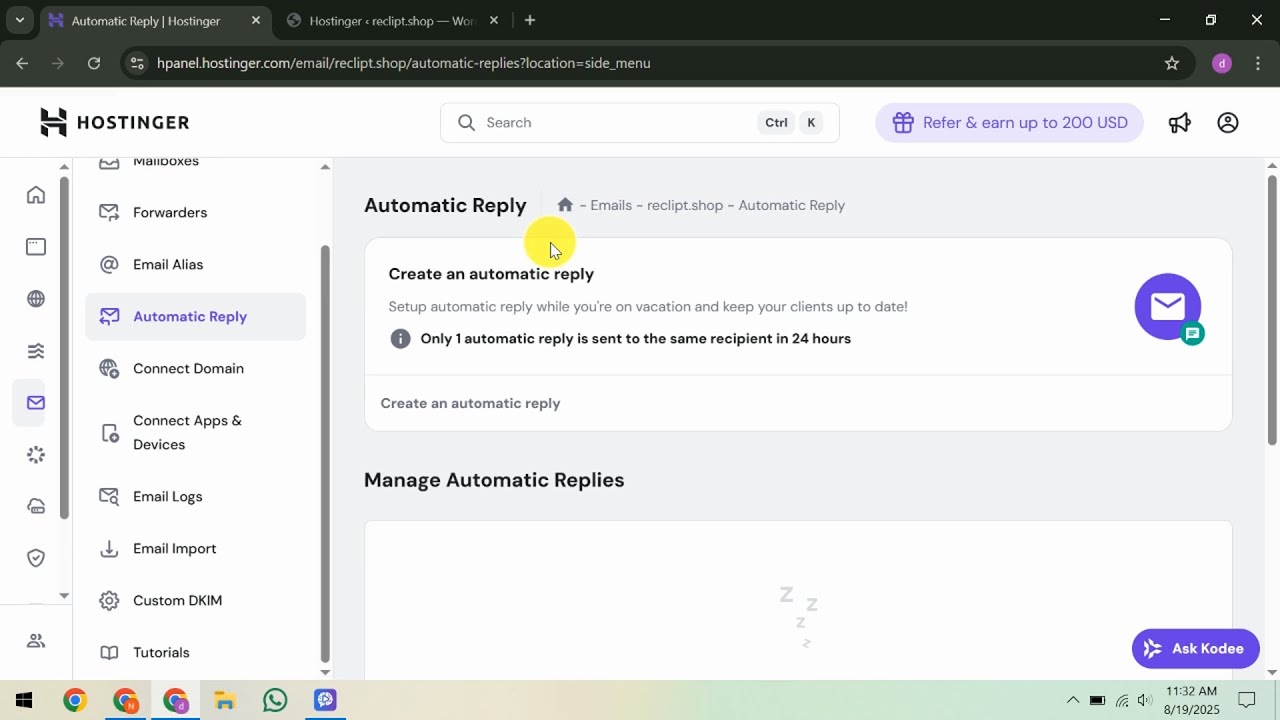Viewport: 1280px width, 720px height.
Task: Switch to the Automatic Reply | Hostinger tab
Action: point(155,20)
